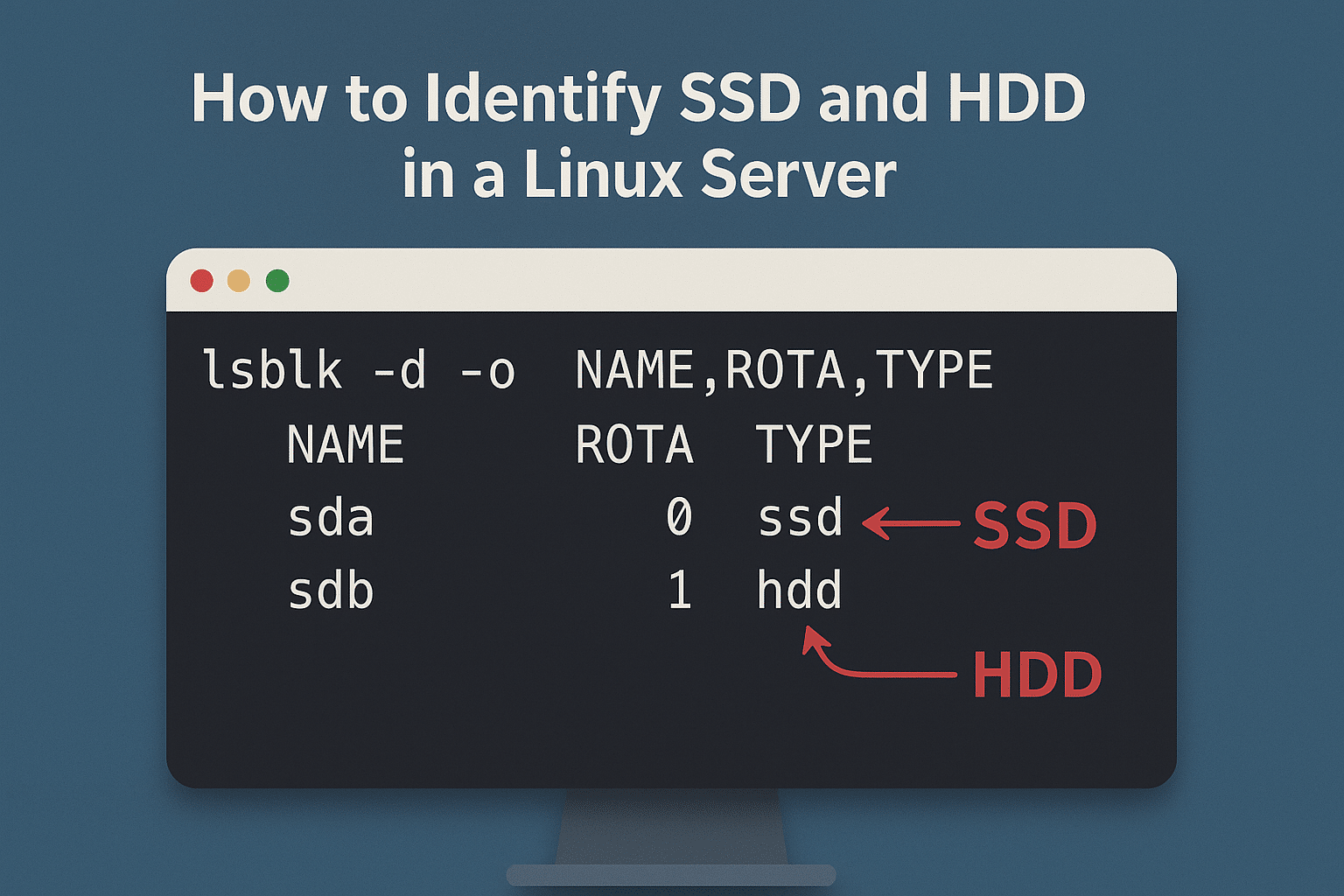Click the terminal title bar
This screenshot has width=1344, height=896.
point(672,280)
